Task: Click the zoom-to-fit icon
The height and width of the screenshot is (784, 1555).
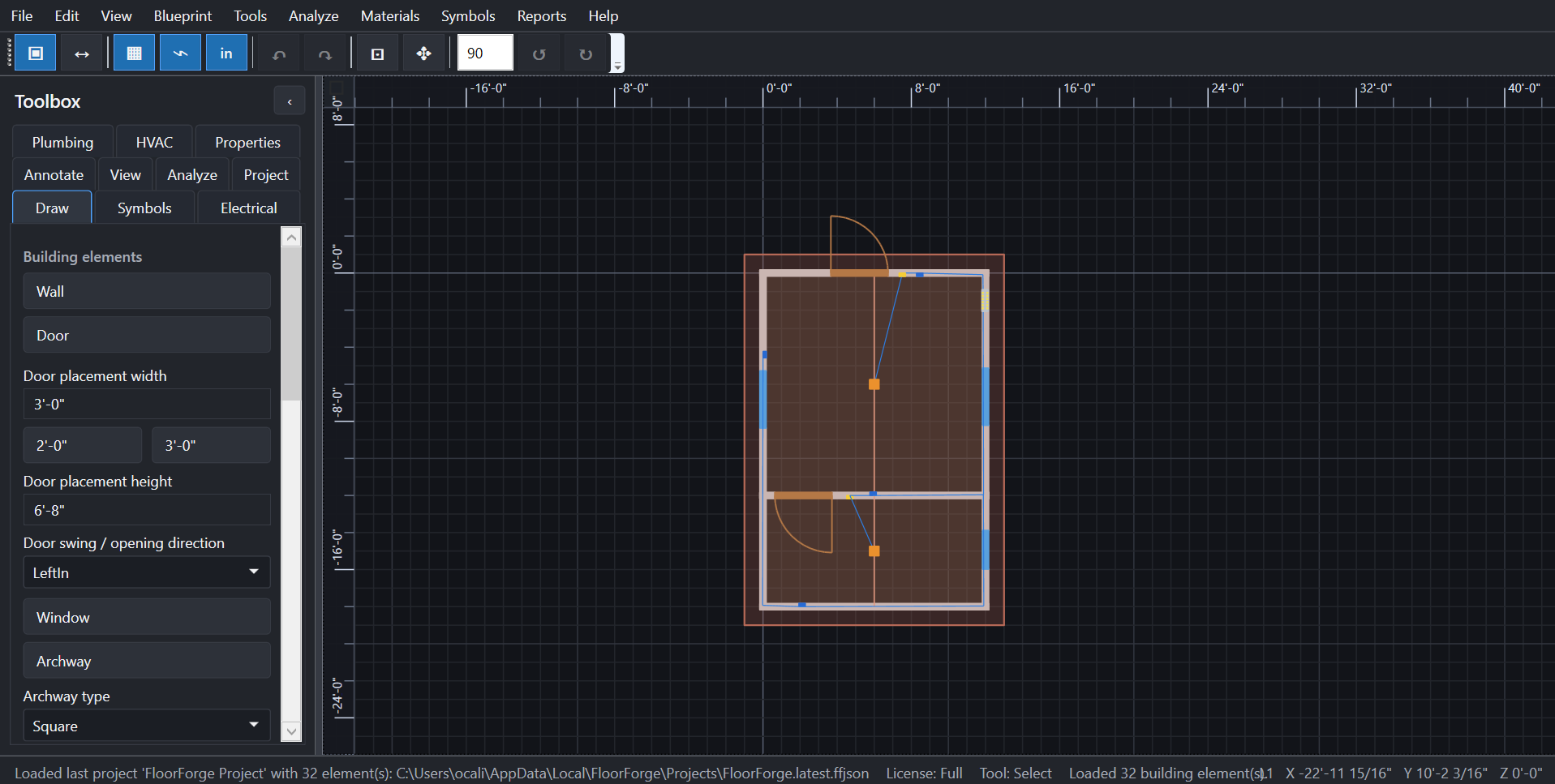Action: click(x=377, y=54)
